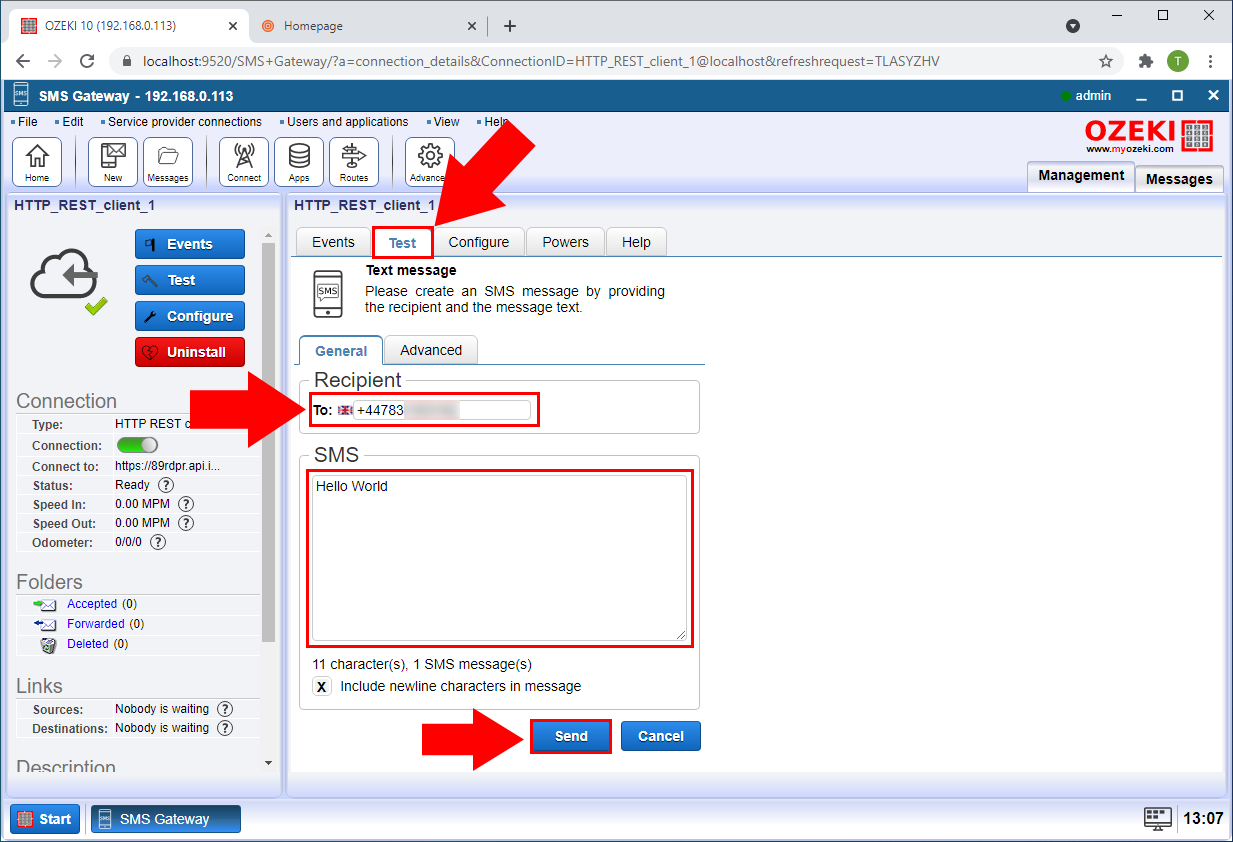Click the browser Extensions puzzle icon
Screen dimensions: 1233x842
[x=1146, y=61]
